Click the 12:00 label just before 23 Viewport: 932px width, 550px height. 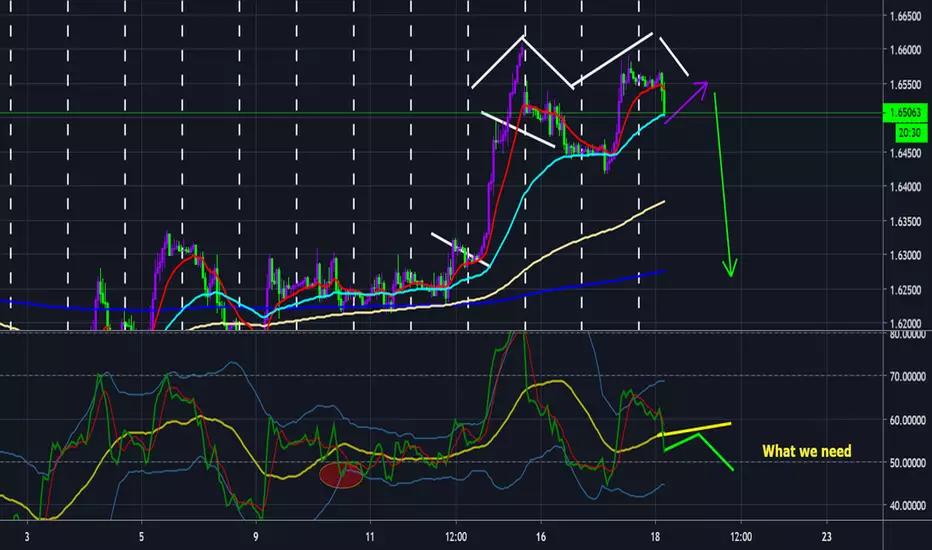[x=741, y=537]
